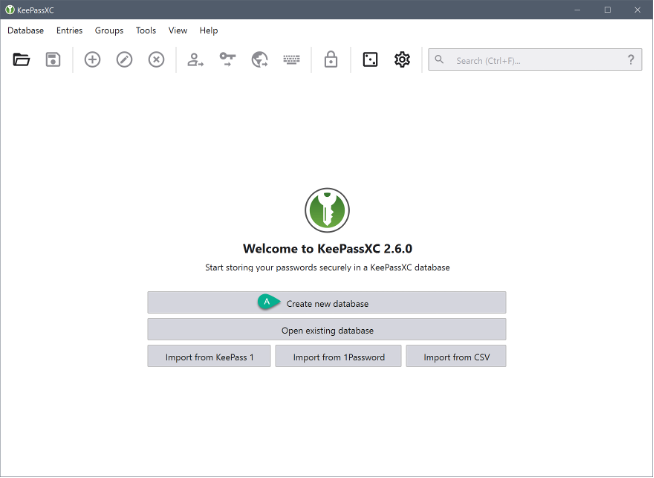654x478 pixels.
Task: Open the Database menu
Action: 25,30
